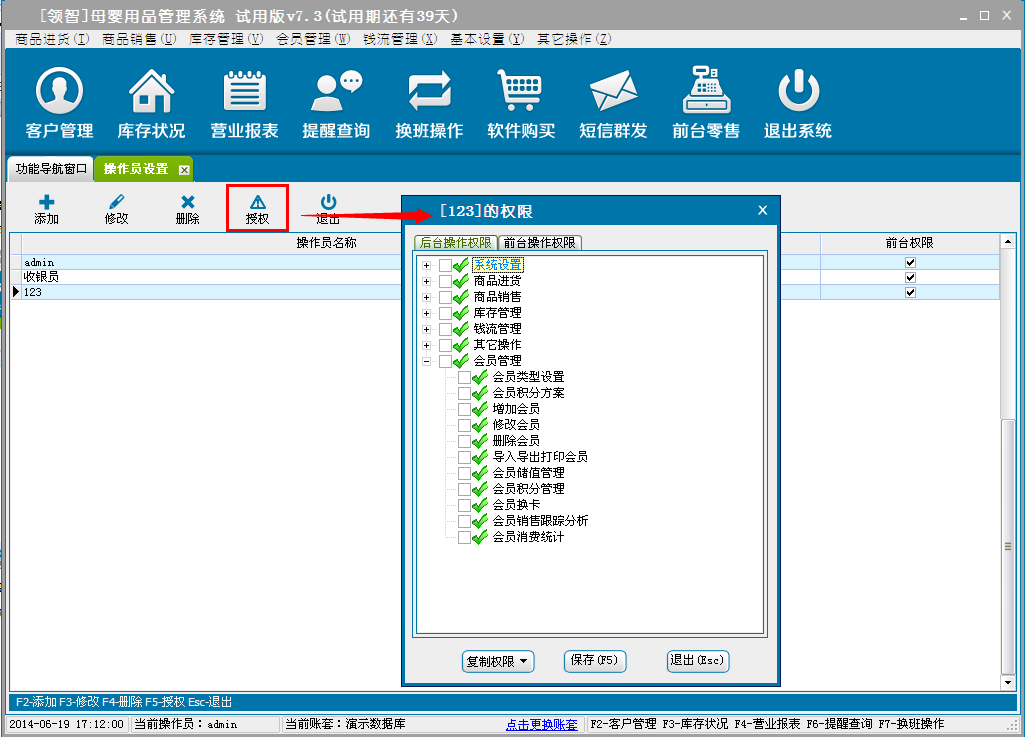Open 库存状况 inventory status house icon
Viewport: 1025px width, 737px height.
tap(151, 104)
